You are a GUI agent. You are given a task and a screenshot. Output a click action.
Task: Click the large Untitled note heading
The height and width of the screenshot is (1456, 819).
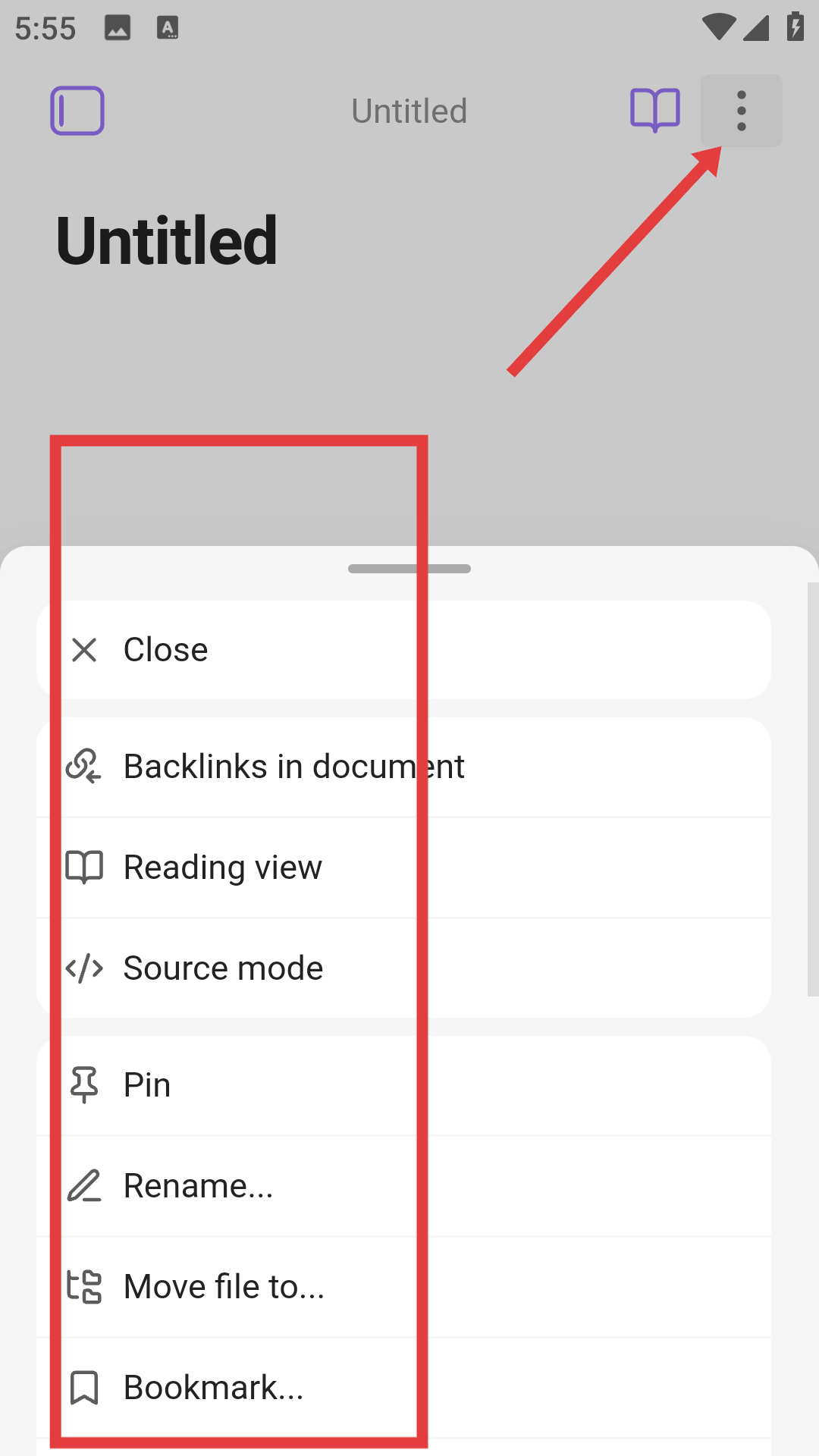click(167, 241)
